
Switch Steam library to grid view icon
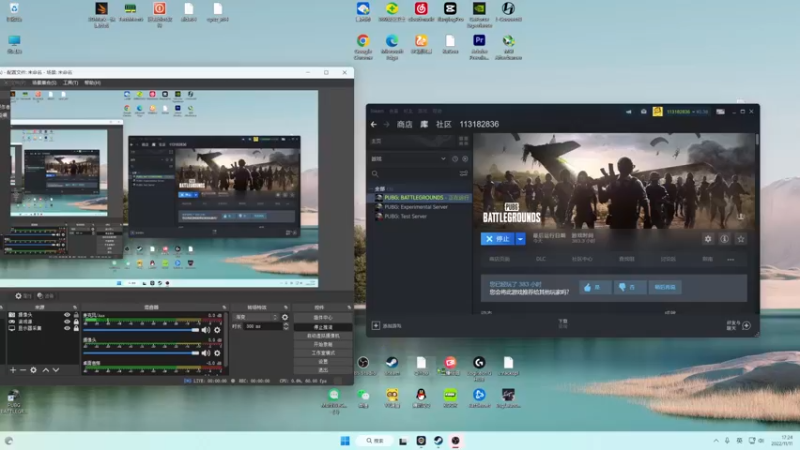click(463, 141)
